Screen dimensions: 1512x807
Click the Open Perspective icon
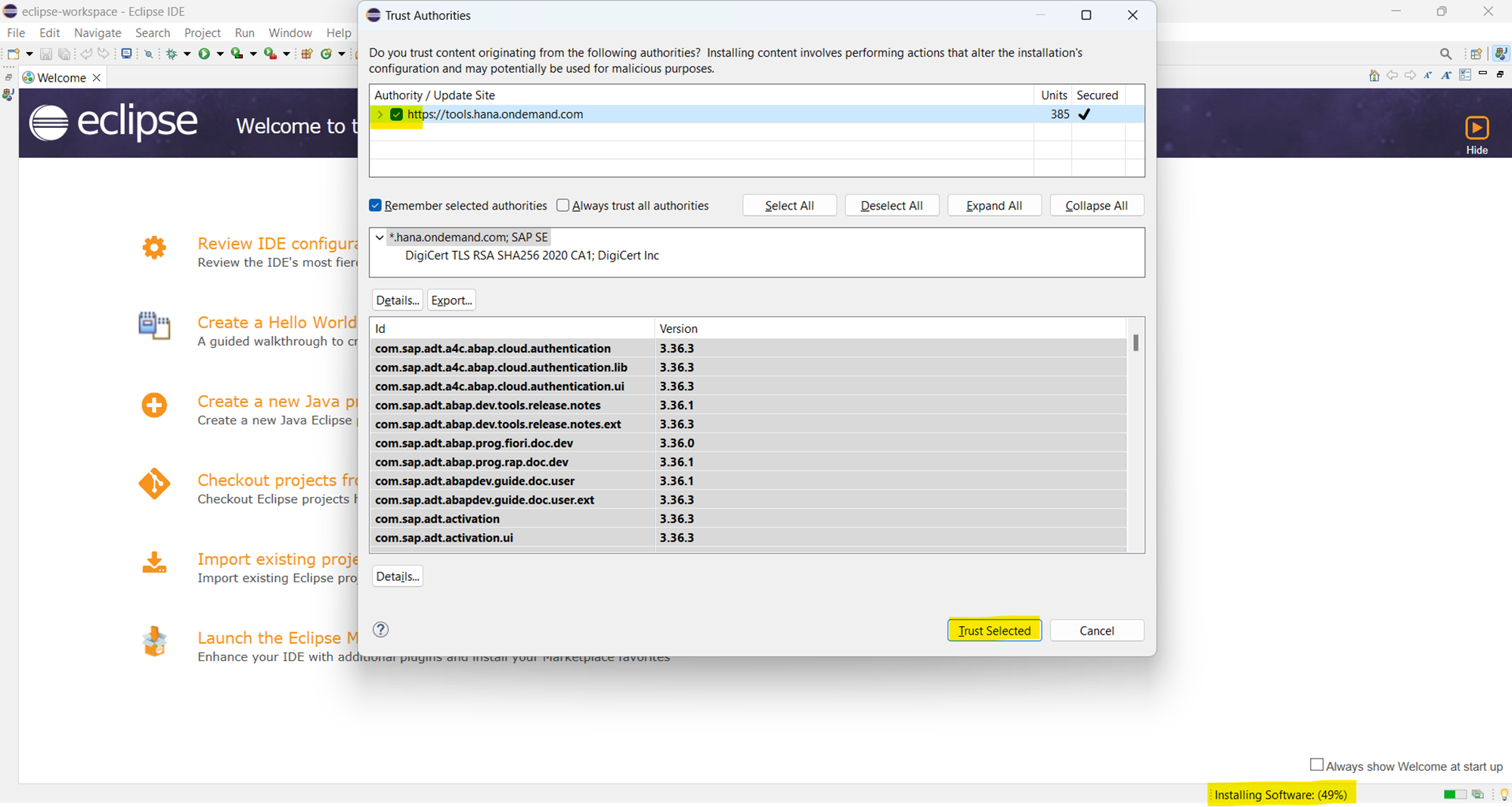point(1476,54)
